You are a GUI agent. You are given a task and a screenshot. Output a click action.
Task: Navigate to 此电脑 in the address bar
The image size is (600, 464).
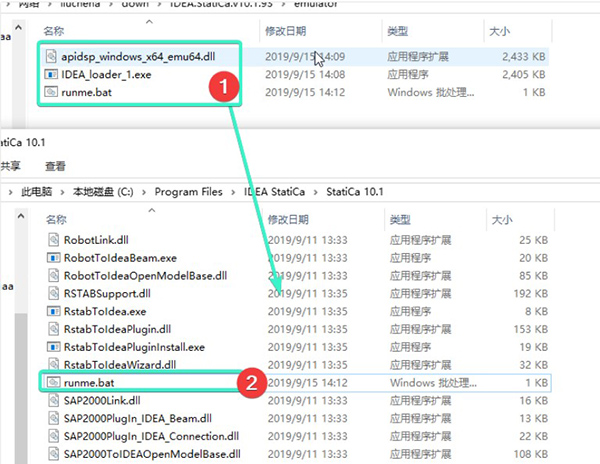coord(38,190)
